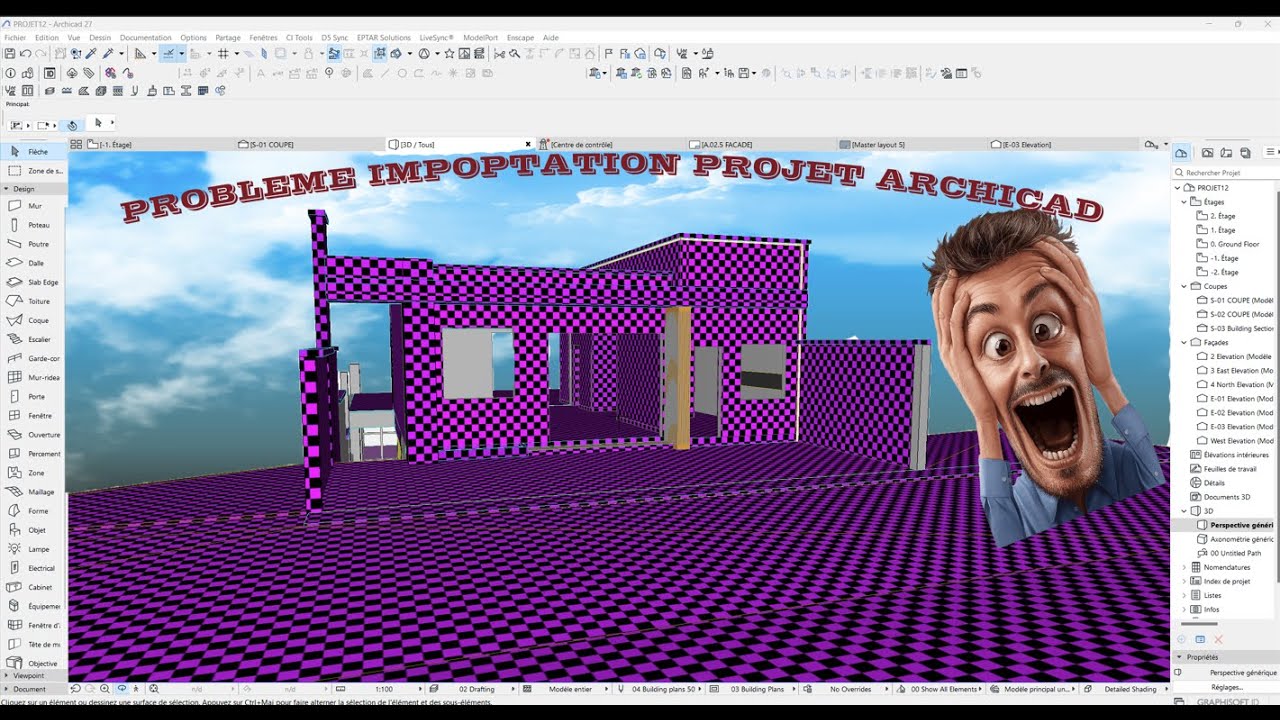
Task: Open the Documentation menu
Action: 146,38
